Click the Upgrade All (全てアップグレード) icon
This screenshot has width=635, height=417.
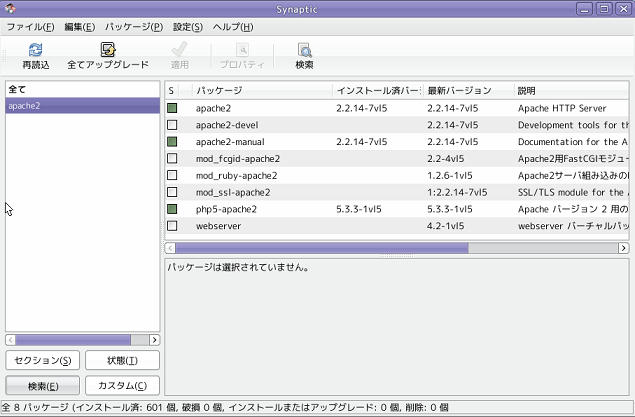108,50
